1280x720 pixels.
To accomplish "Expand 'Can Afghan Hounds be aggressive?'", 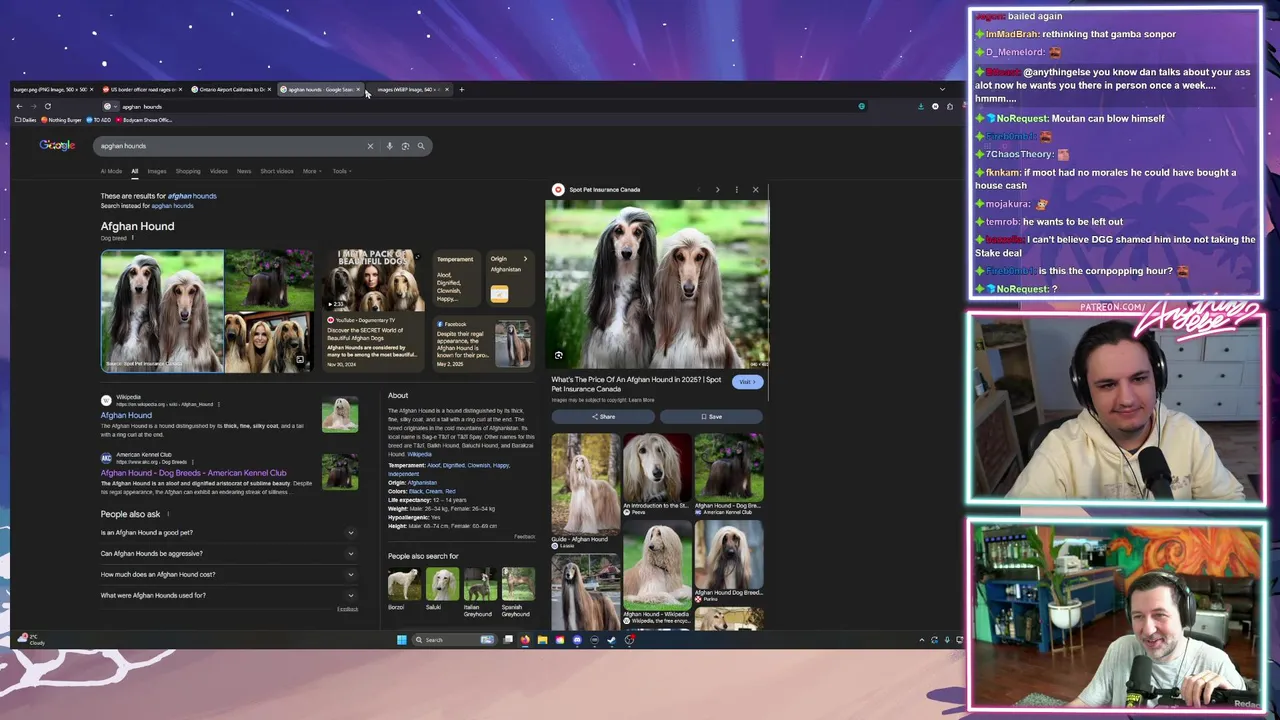I will (x=228, y=554).
